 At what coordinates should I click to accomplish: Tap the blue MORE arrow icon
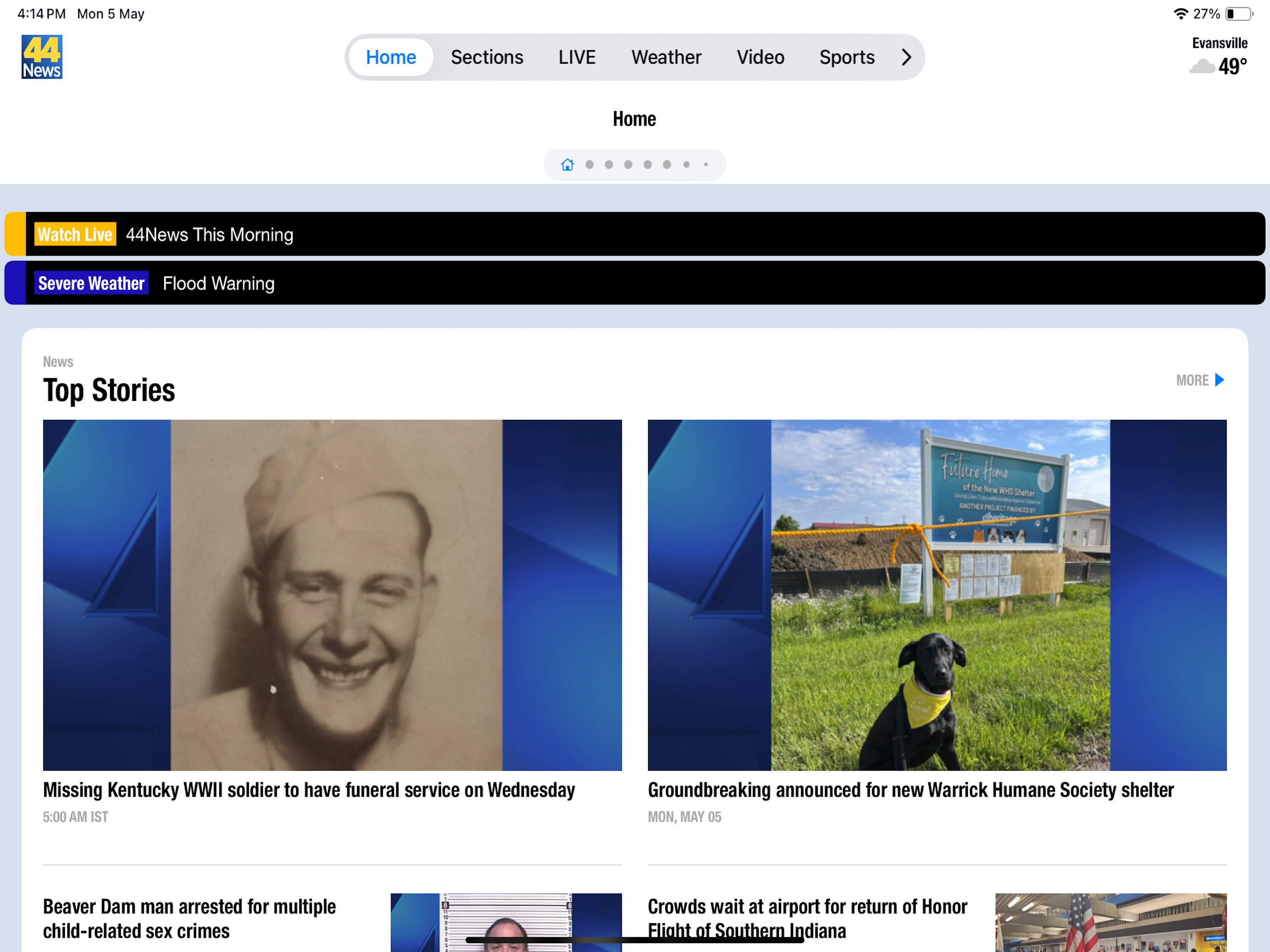click(1219, 380)
